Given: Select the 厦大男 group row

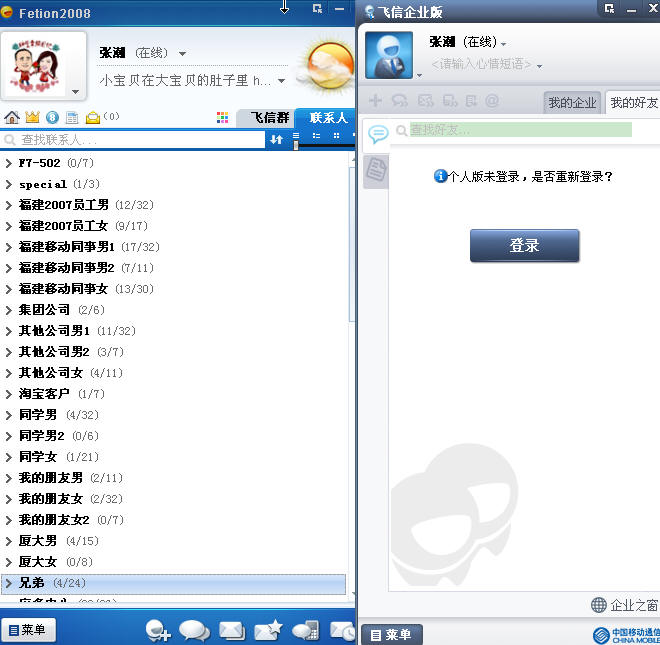Looking at the screenshot, I should coord(174,541).
